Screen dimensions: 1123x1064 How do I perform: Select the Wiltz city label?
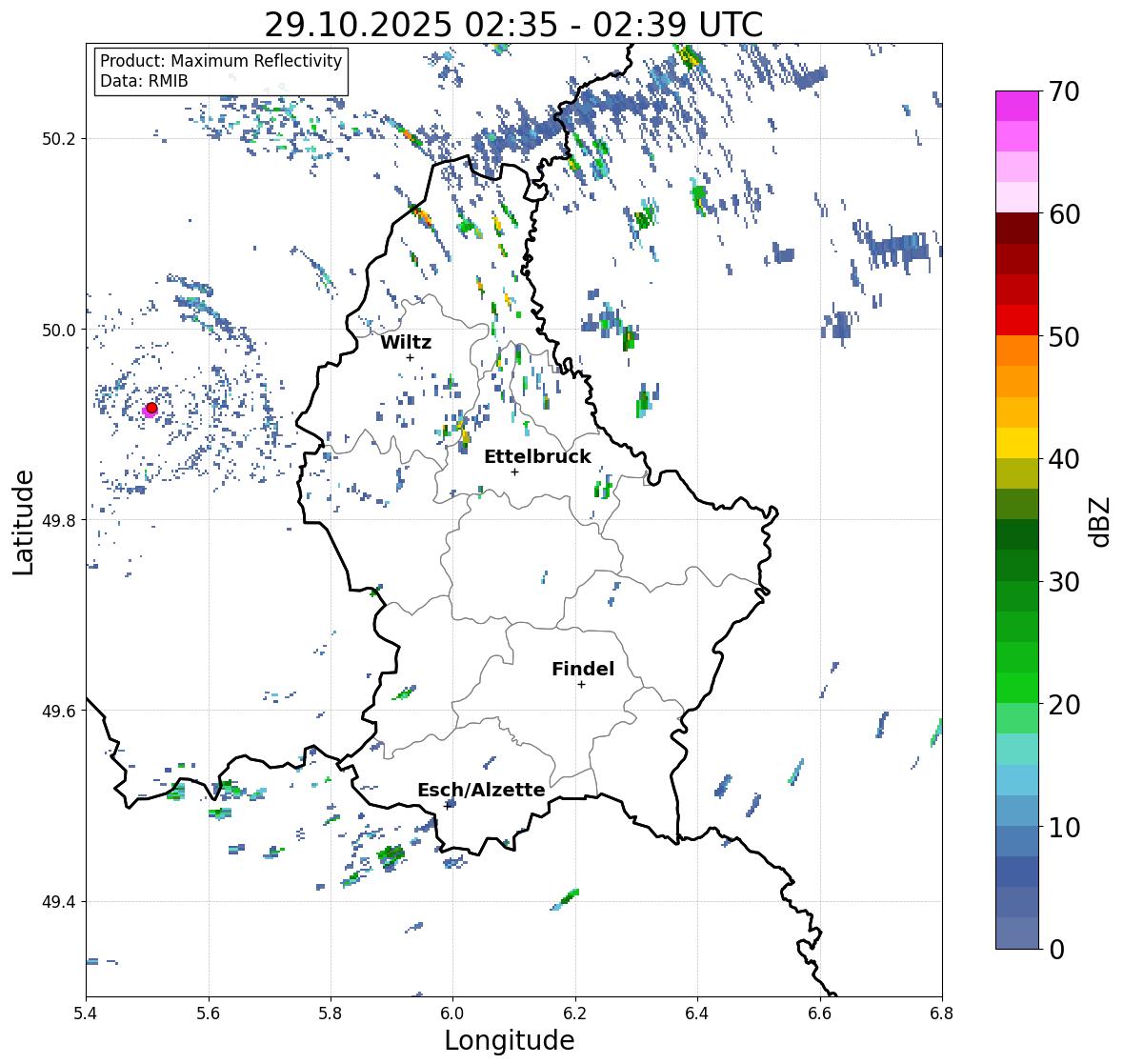406,342
